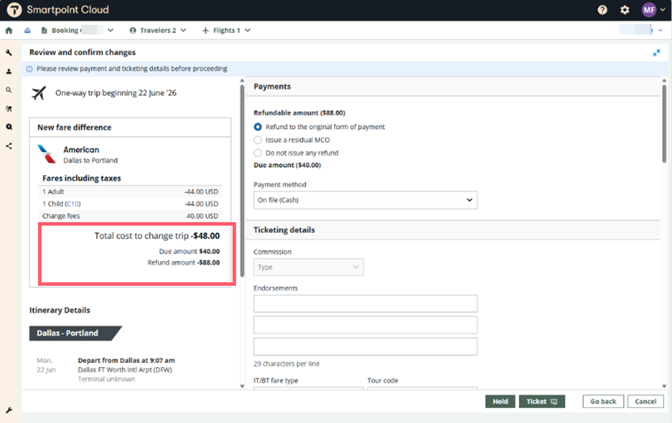672x423 pixels.
Task: Open the MF user profile menu
Action: 652,10
